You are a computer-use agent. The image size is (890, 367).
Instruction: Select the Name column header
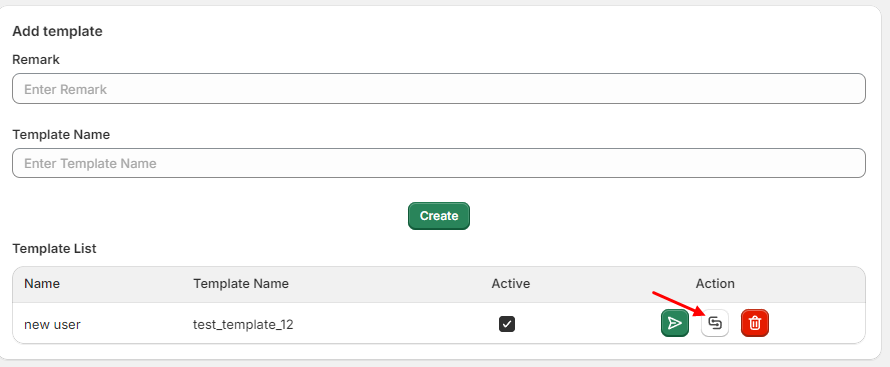[x=42, y=284]
